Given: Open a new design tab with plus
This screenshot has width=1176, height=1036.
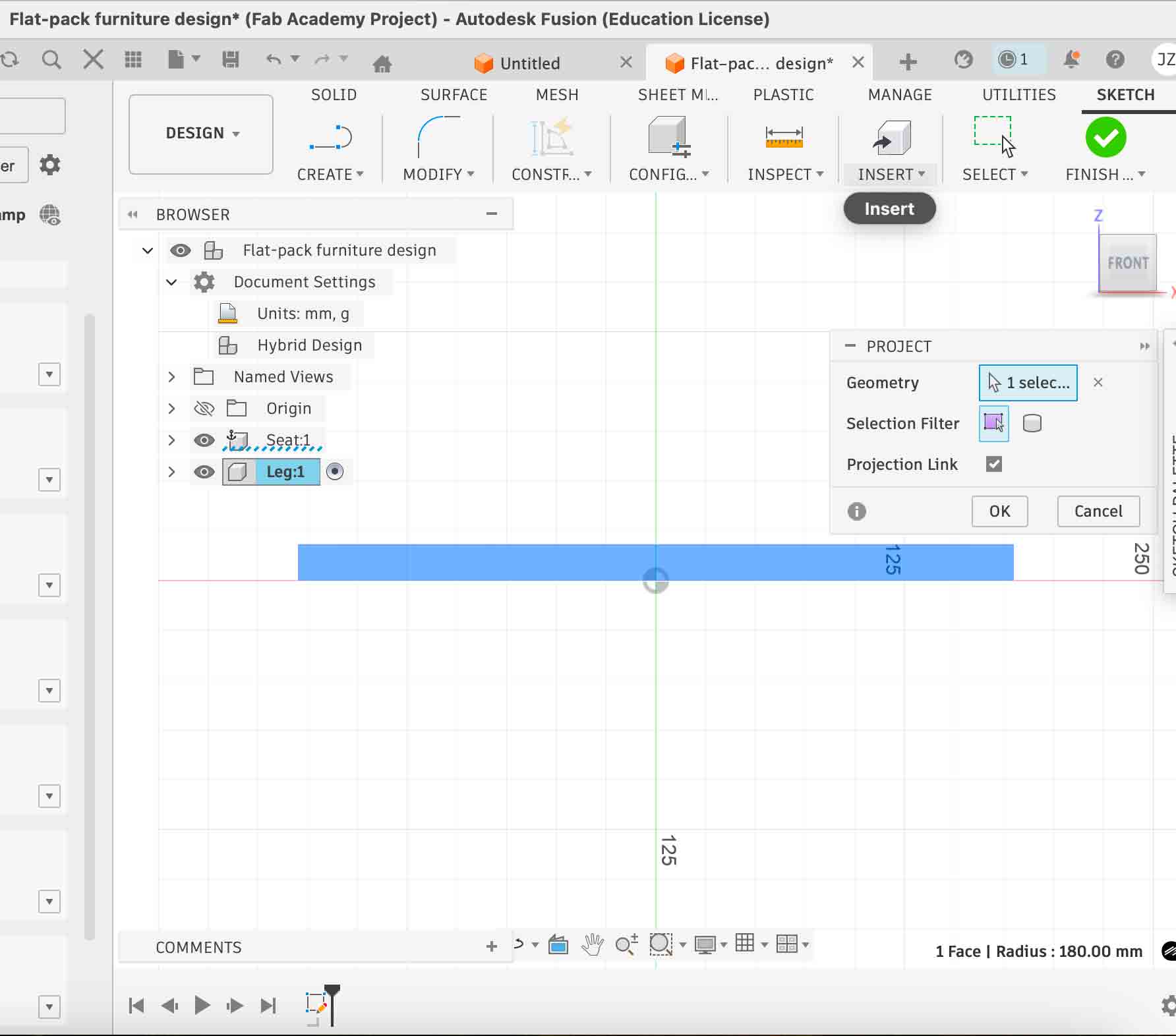Looking at the screenshot, I should [x=908, y=62].
